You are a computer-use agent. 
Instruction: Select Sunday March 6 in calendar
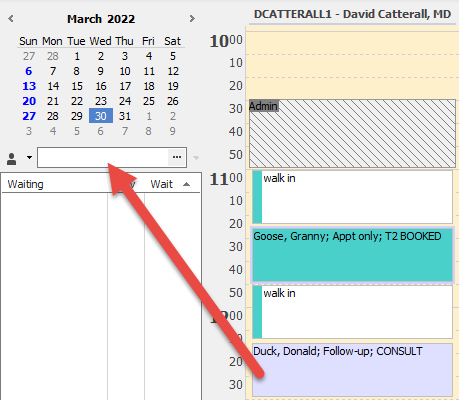click(x=29, y=71)
